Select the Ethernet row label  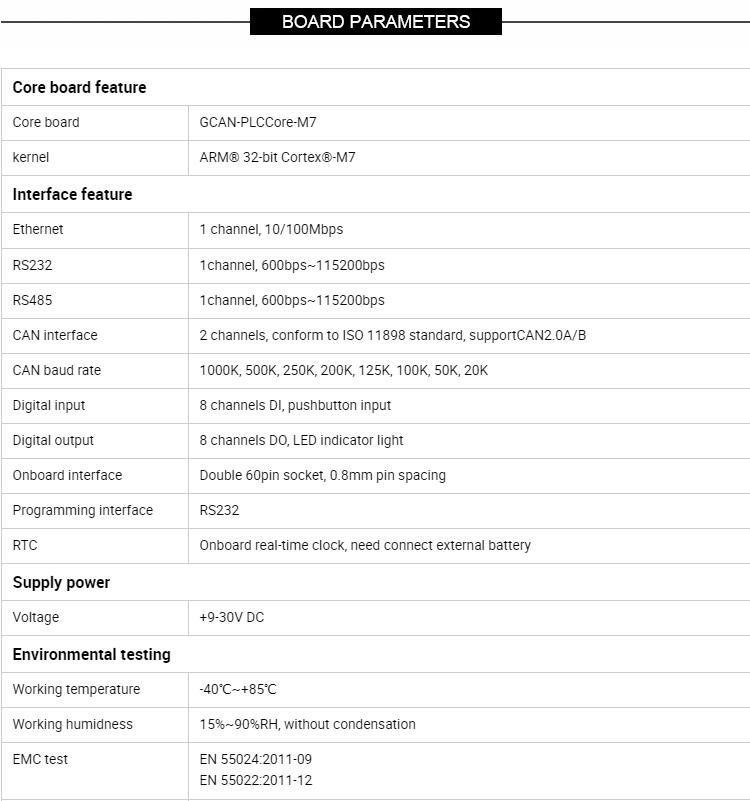[x=38, y=229]
